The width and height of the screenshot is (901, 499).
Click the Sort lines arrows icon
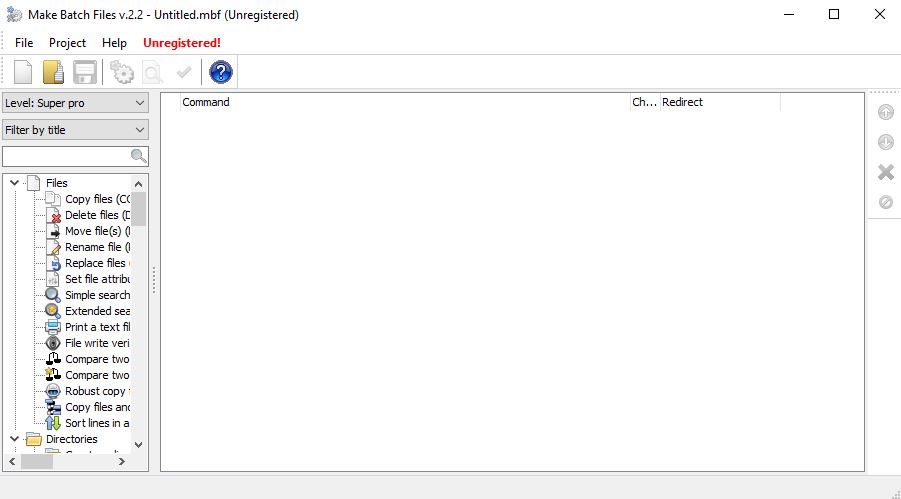point(53,423)
